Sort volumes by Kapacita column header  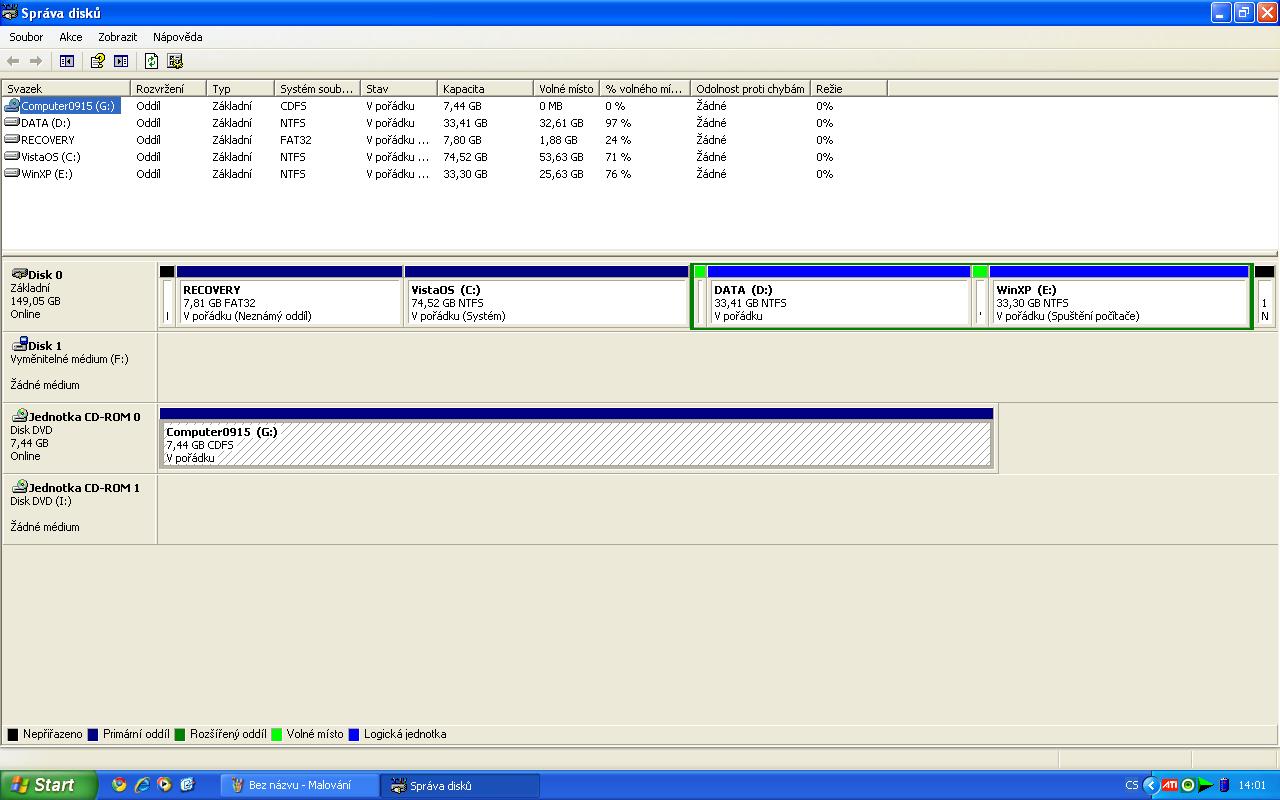point(484,89)
